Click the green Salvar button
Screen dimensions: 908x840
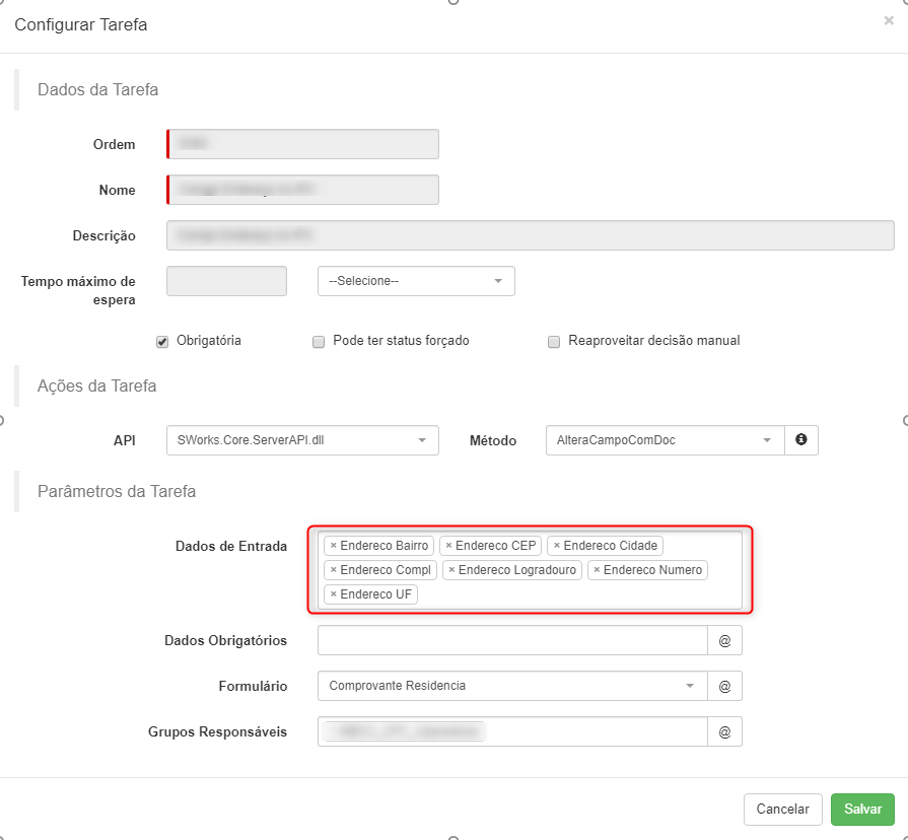[x=863, y=809]
